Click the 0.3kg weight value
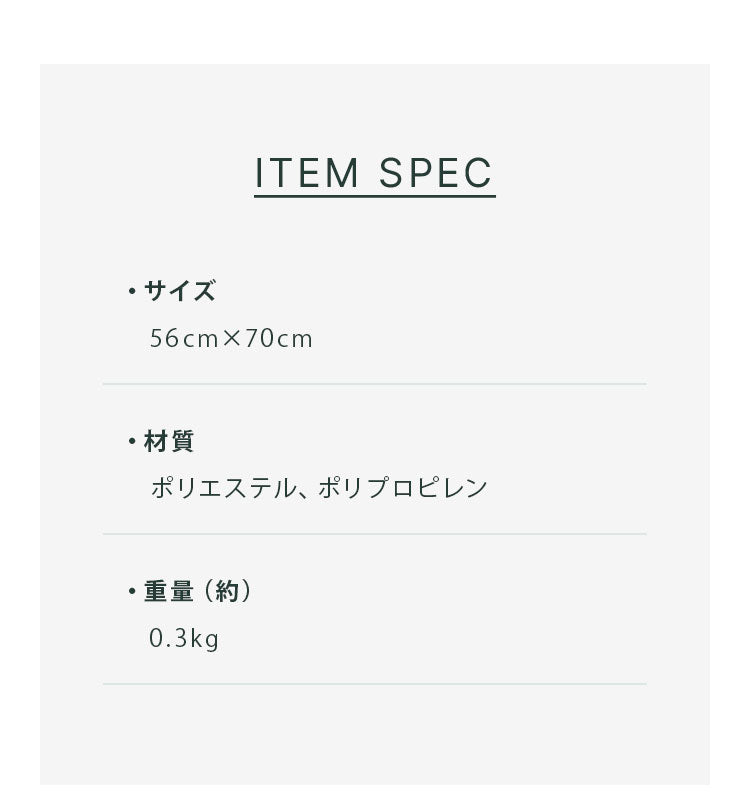The width and height of the screenshot is (750, 795). pyautogui.click(x=184, y=638)
